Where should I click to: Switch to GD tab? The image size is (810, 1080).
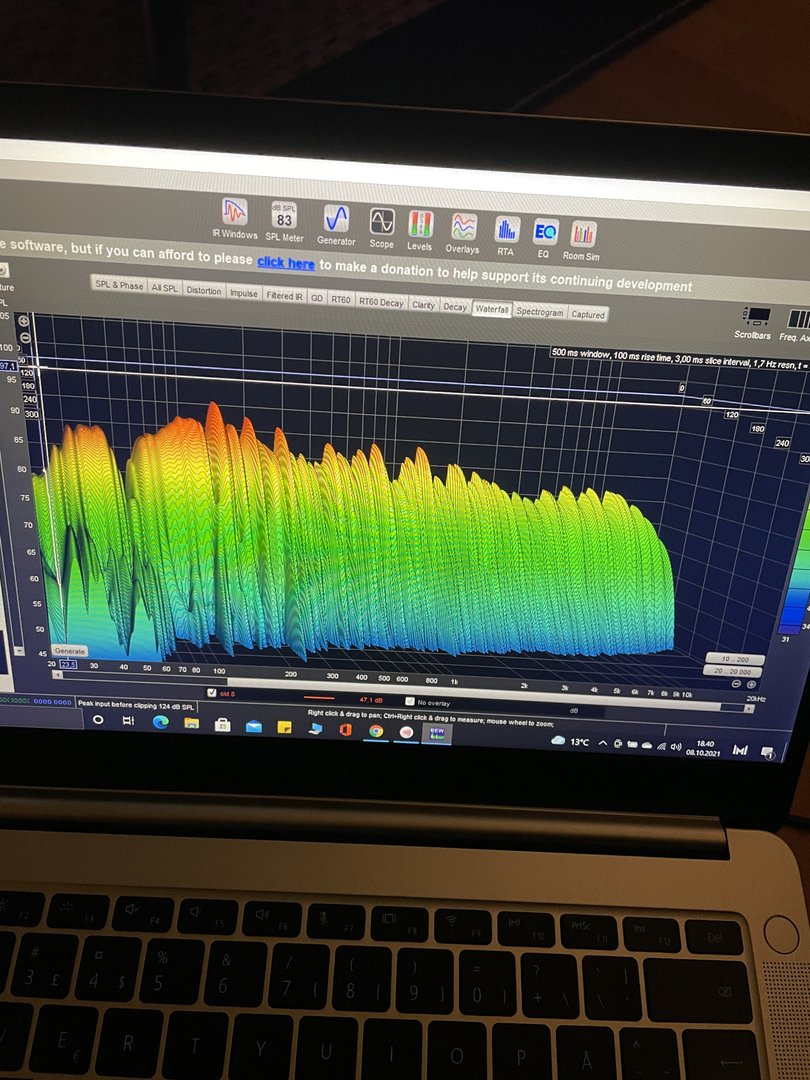pyautogui.click(x=317, y=298)
